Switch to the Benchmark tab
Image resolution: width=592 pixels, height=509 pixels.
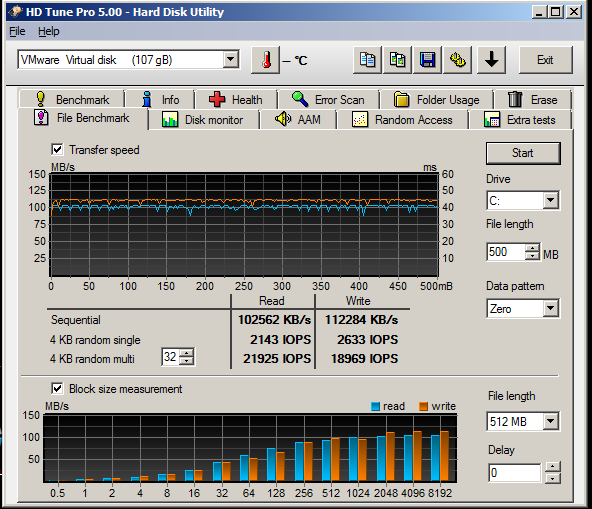(x=72, y=100)
